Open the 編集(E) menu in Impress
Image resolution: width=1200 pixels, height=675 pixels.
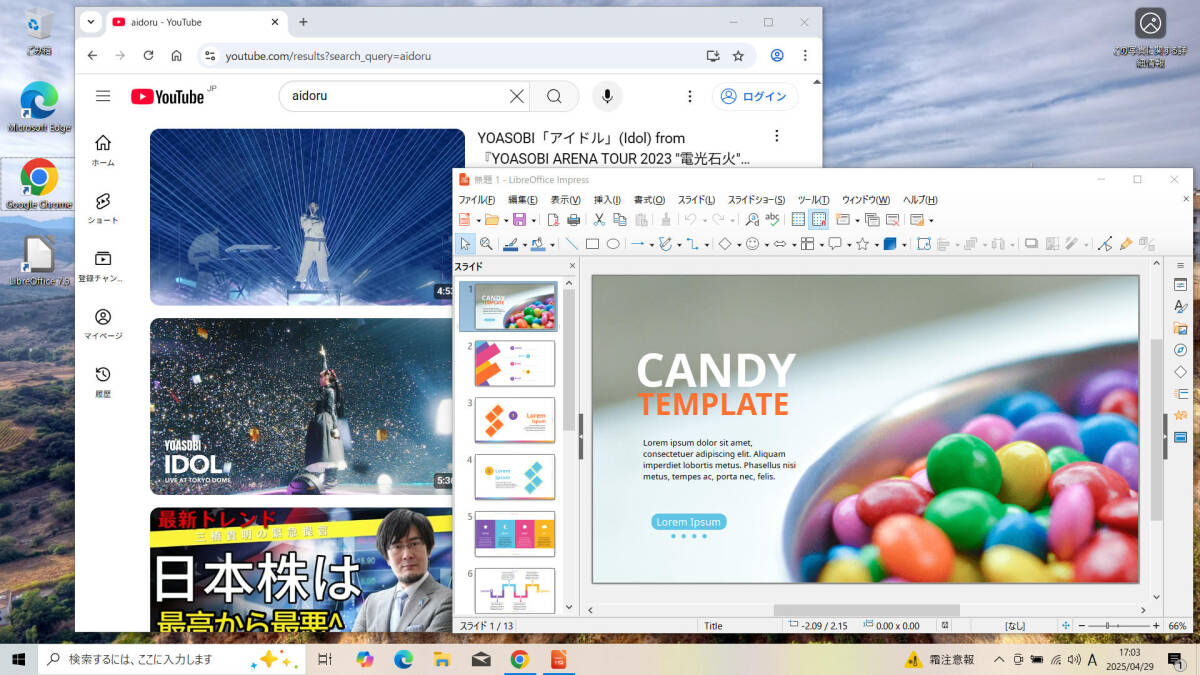click(523, 200)
